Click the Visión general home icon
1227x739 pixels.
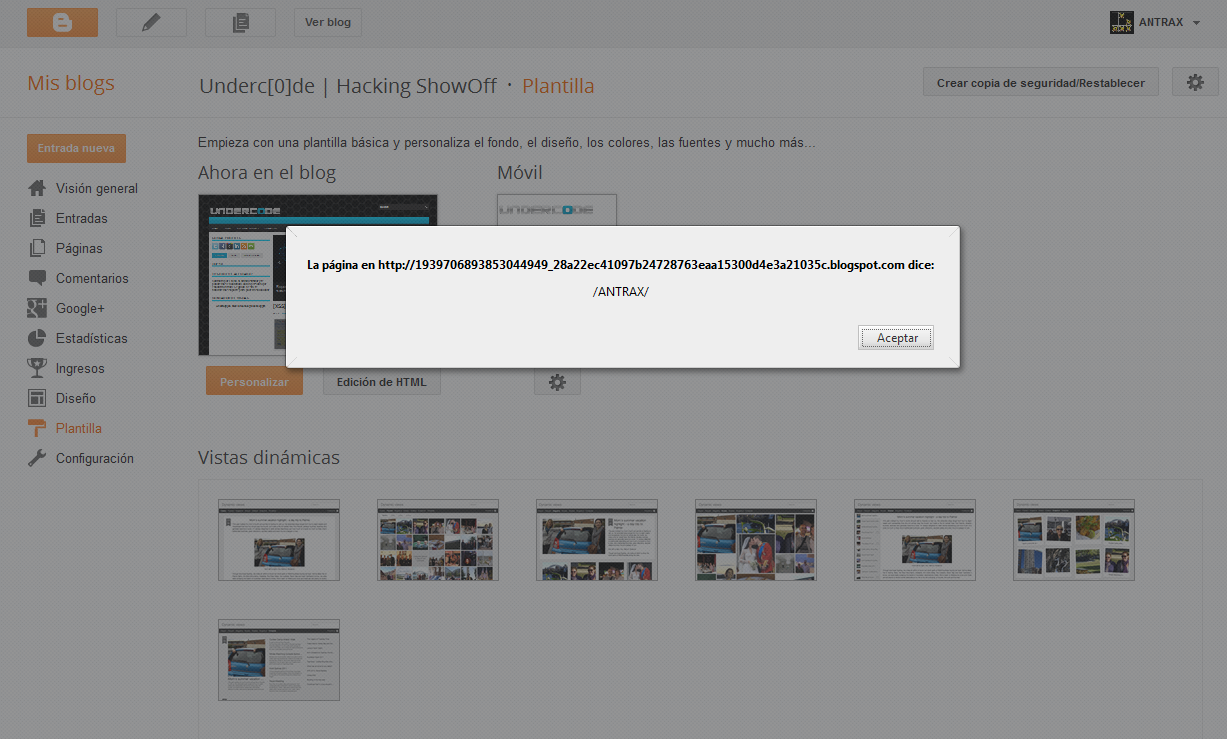click(37, 188)
